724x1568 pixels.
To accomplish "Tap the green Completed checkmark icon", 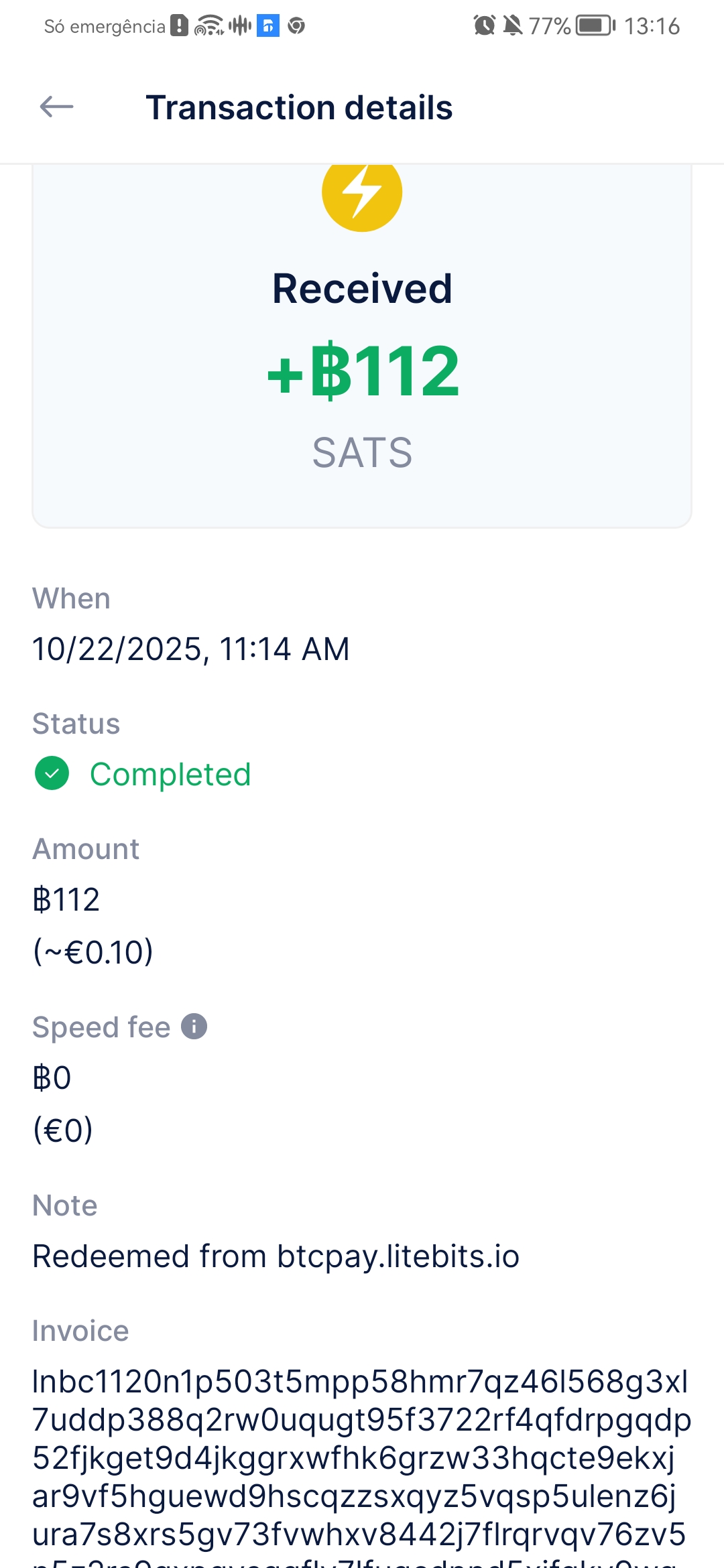I will pos(52,773).
